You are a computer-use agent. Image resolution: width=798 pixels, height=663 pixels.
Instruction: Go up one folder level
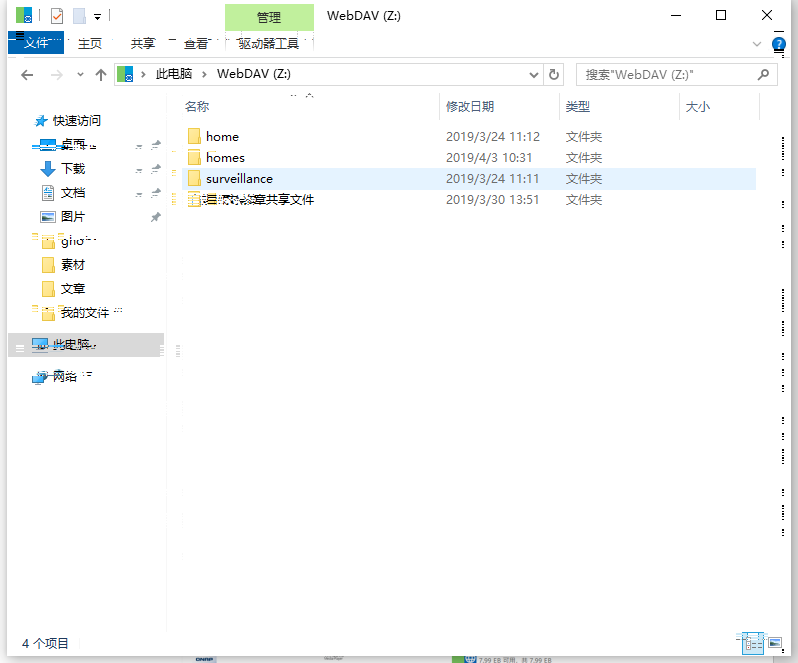[101, 75]
